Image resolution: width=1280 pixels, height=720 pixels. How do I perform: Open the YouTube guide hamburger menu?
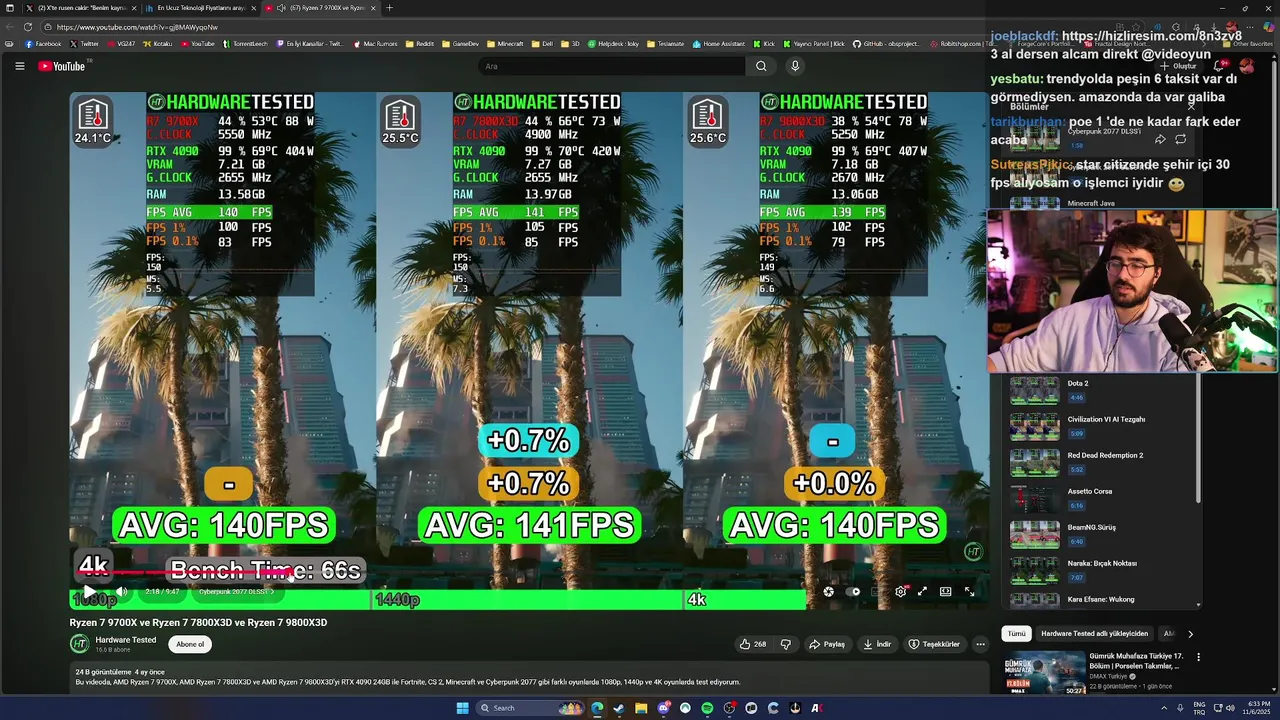click(19, 66)
